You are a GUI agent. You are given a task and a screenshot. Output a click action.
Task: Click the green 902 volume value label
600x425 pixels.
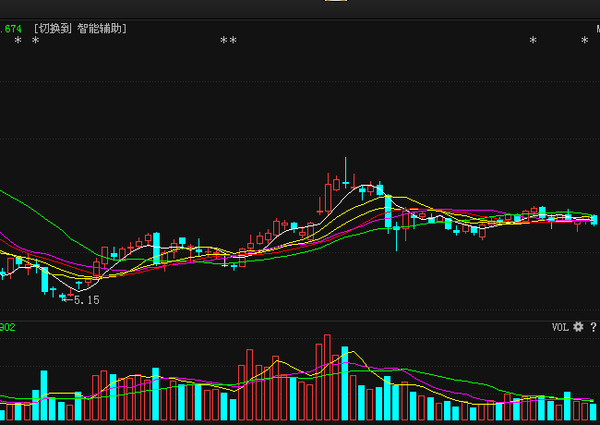click(x=7, y=327)
